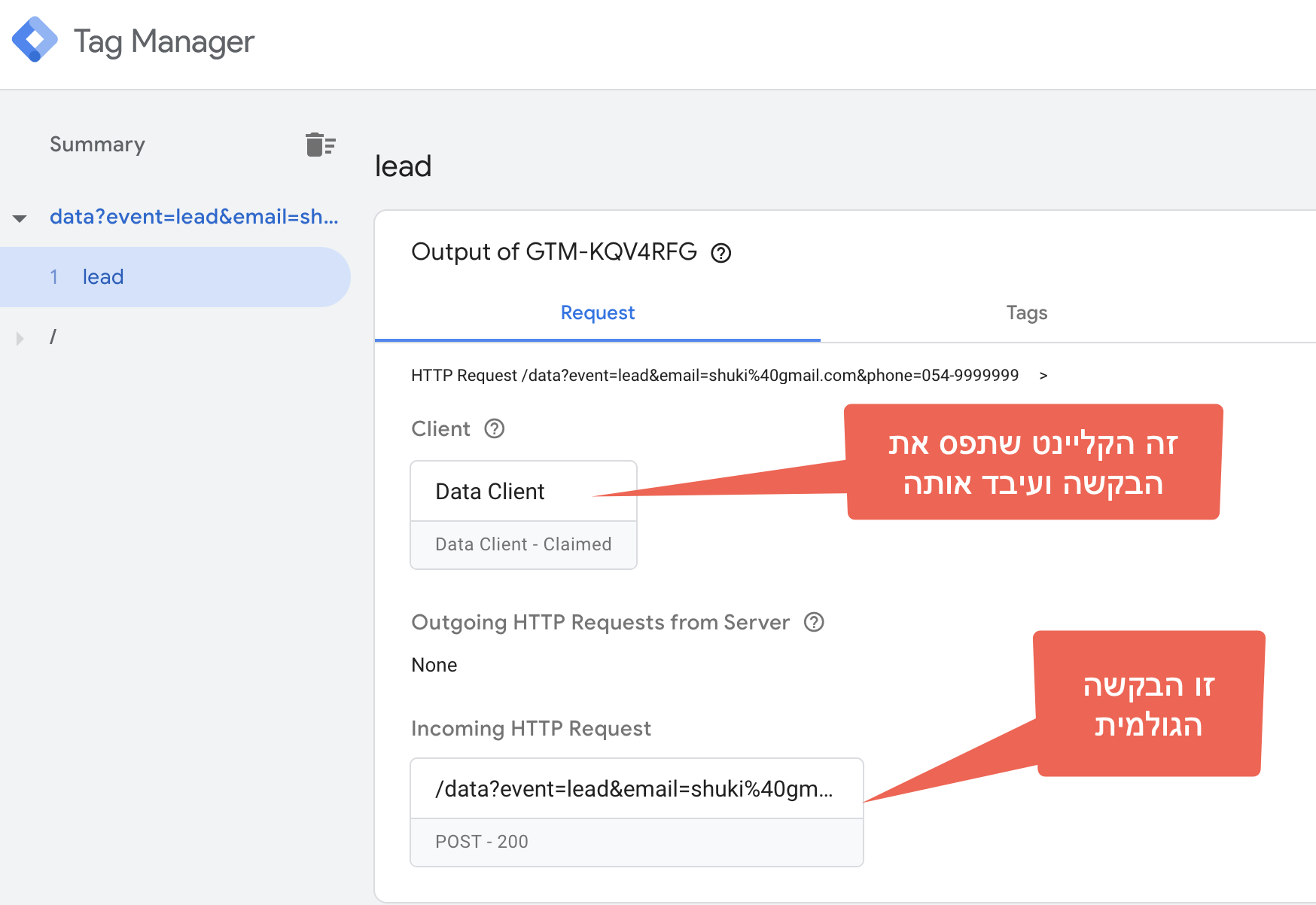The height and width of the screenshot is (905, 1316).
Task: Click the 'lead' page heading
Action: pyautogui.click(x=404, y=166)
